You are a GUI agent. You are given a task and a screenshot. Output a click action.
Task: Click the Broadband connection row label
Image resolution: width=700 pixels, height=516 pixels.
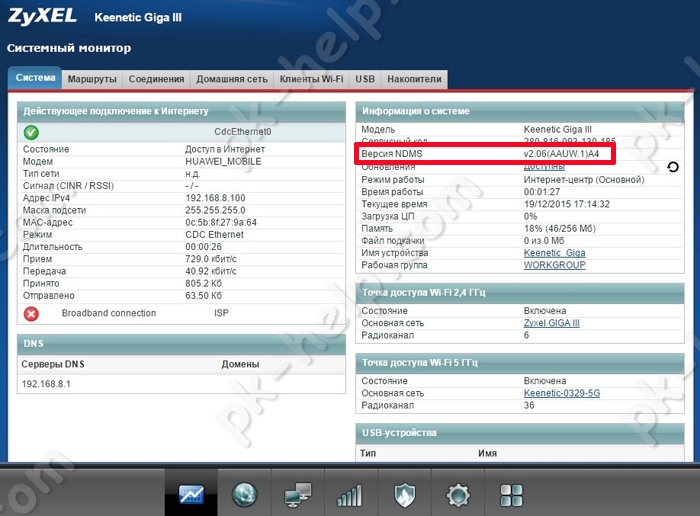coord(109,313)
